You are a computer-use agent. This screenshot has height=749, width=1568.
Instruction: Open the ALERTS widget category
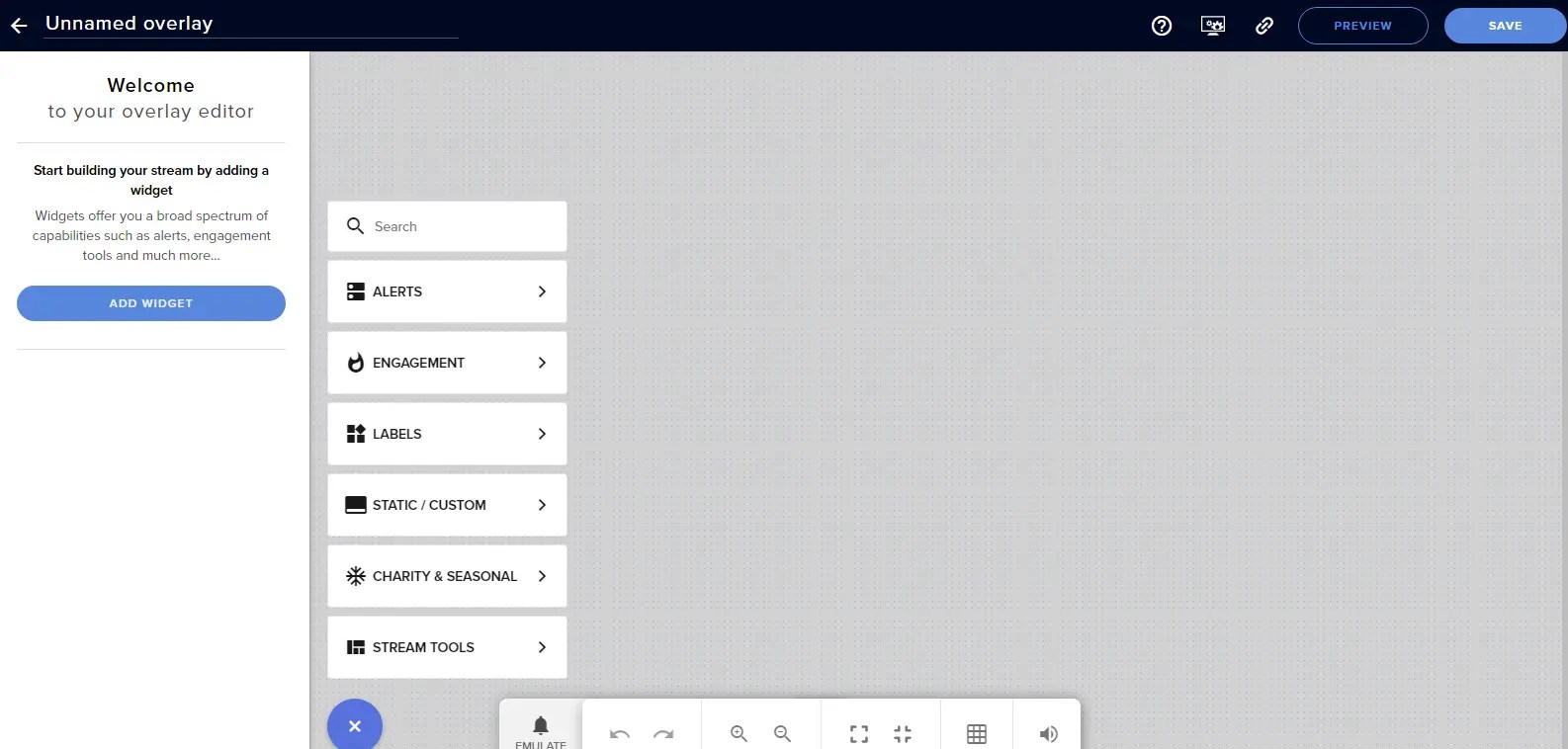click(x=447, y=291)
